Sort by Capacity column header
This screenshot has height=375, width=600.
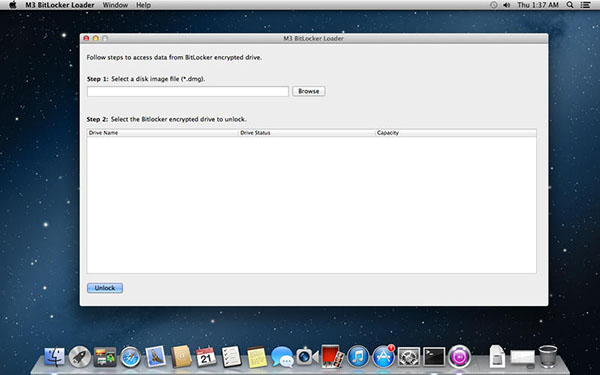pos(456,133)
